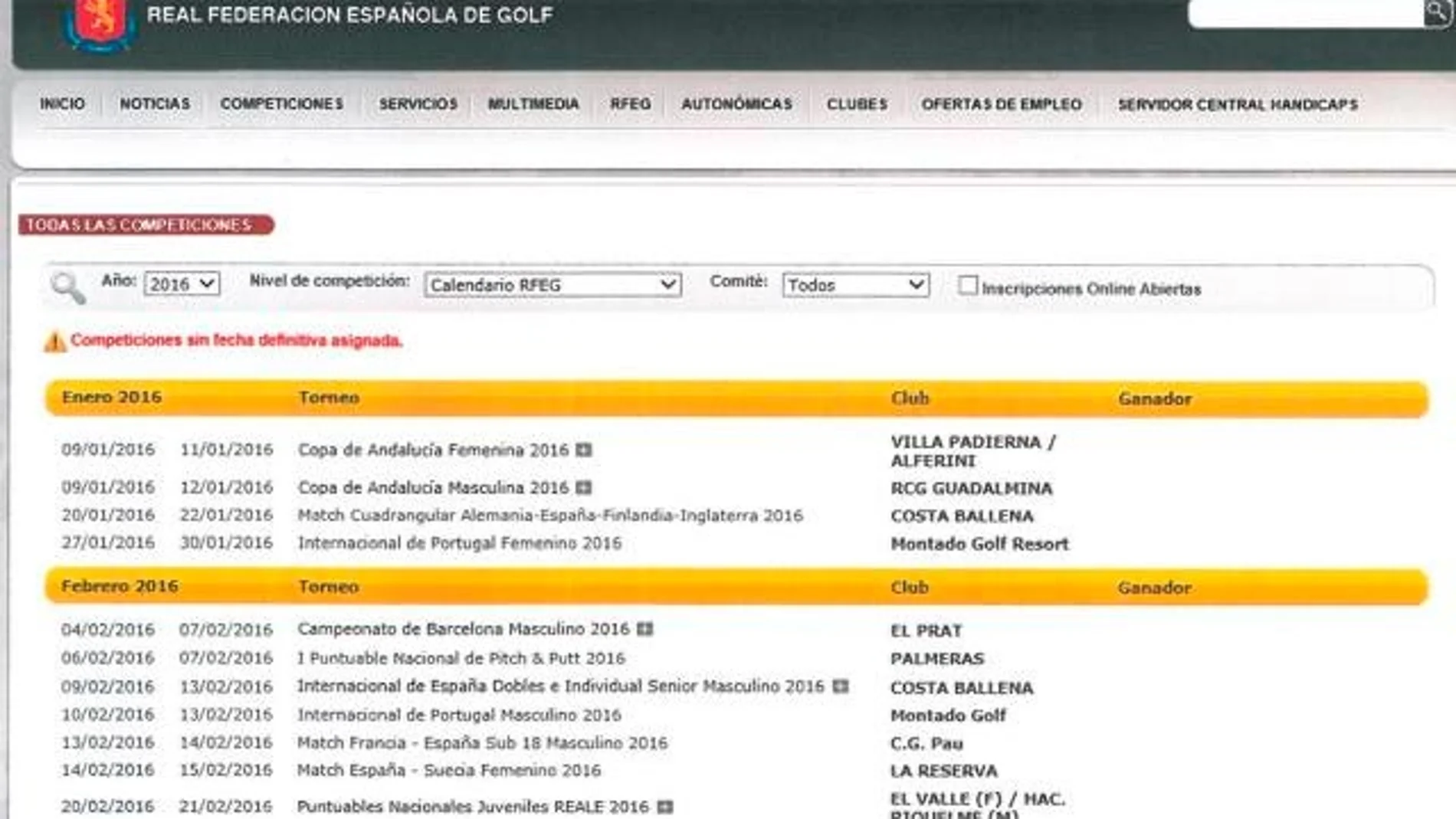Open the NOTICIAS menu item
Image resolution: width=1456 pixels, height=819 pixels.
pos(155,104)
